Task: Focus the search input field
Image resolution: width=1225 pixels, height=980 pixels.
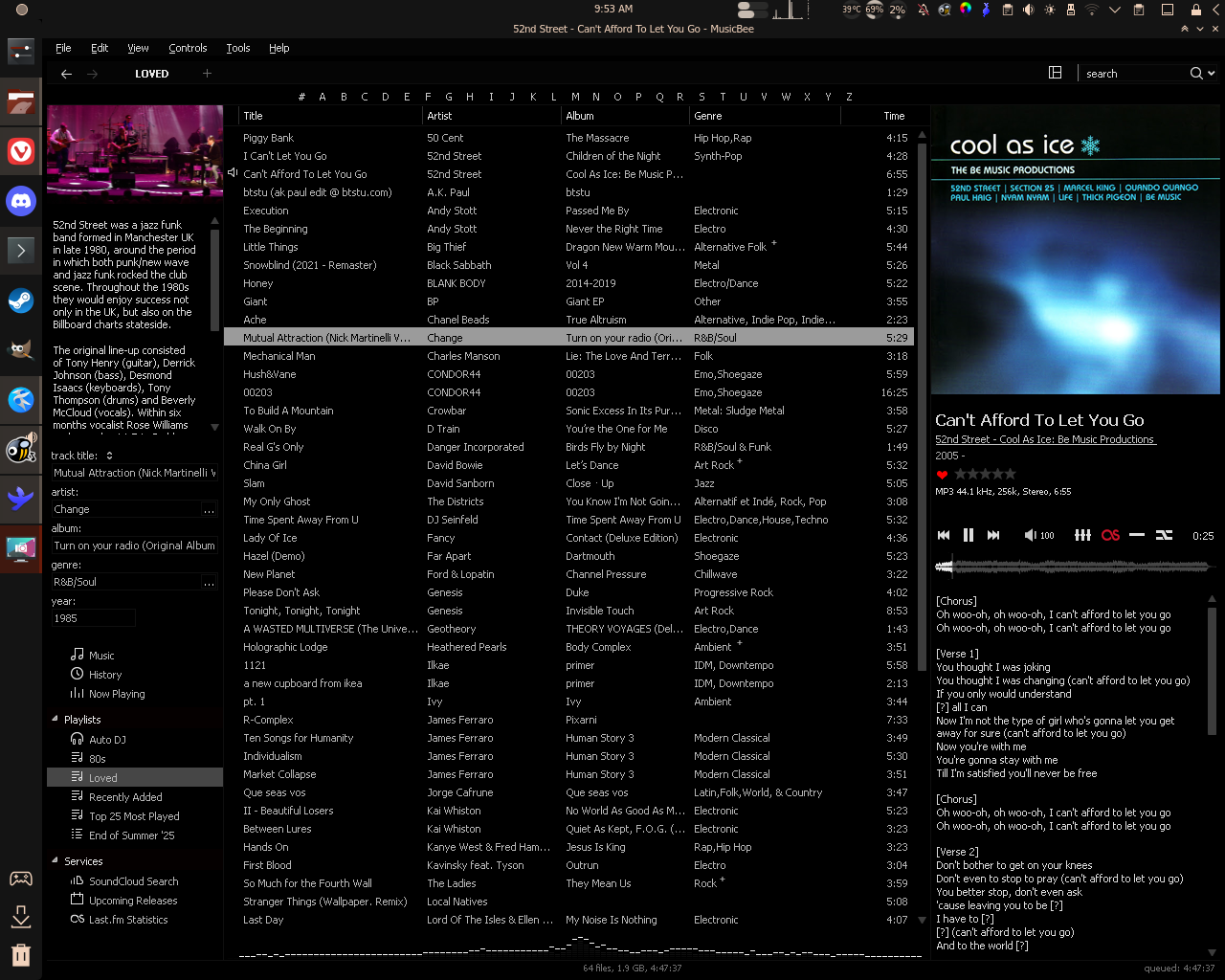Action: tap(1134, 74)
